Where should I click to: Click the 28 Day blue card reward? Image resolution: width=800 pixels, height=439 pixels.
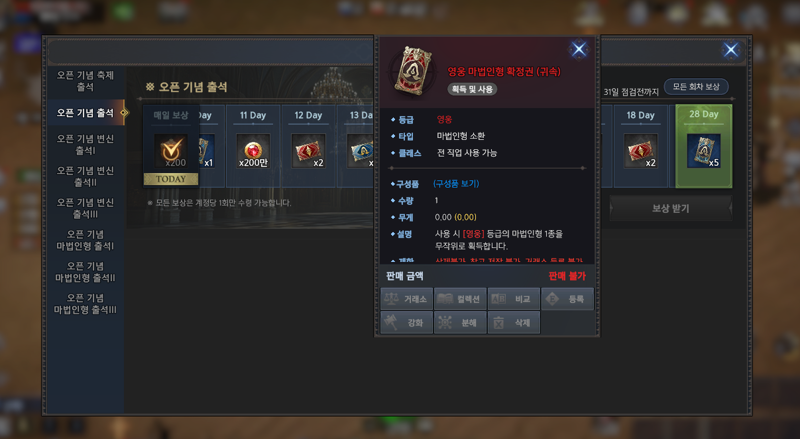coord(704,151)
